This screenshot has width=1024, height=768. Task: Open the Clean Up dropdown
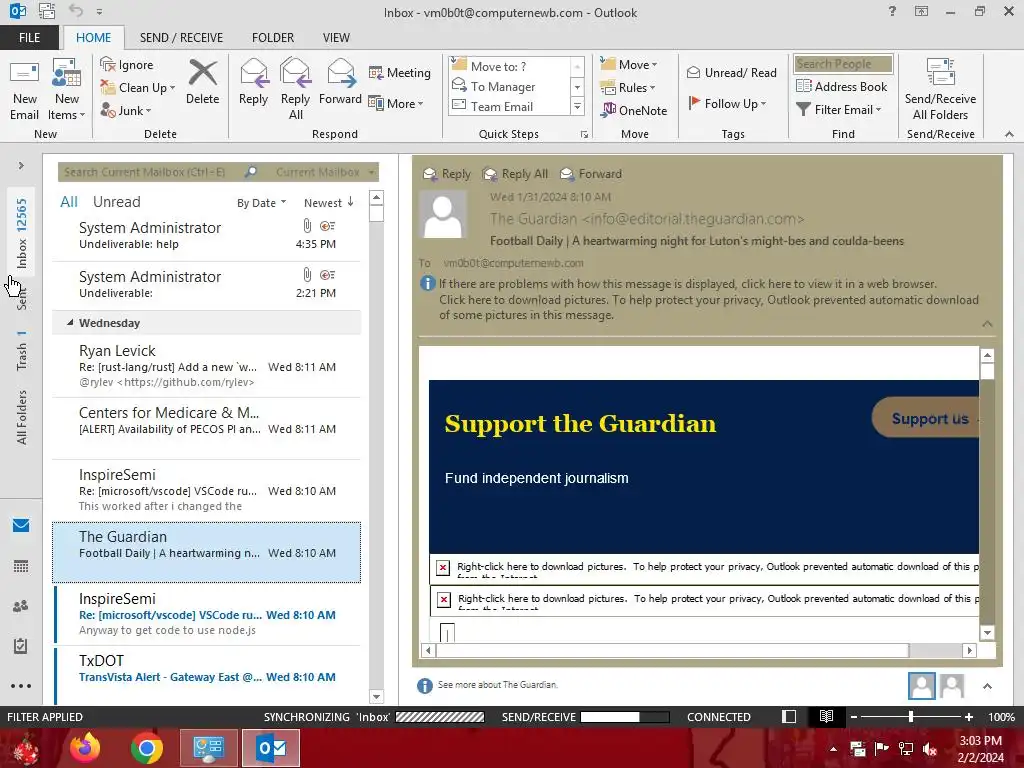pyautogui.click(x=137, y=88)
